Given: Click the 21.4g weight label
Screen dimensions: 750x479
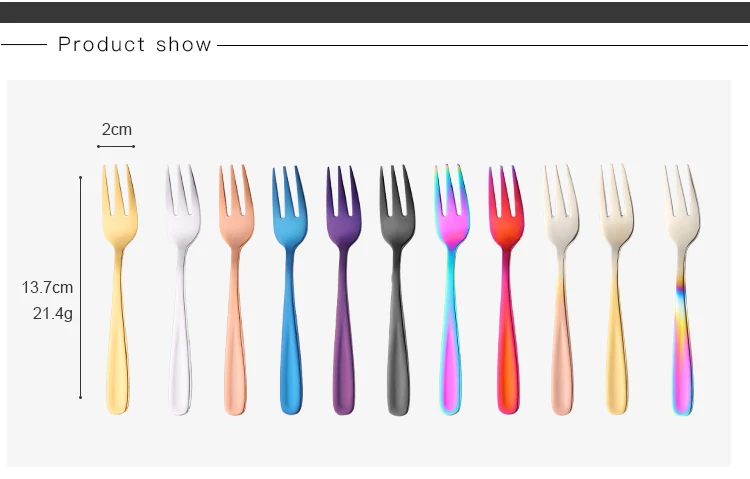Looking at the screenshot, I should (x=53, y=313).
